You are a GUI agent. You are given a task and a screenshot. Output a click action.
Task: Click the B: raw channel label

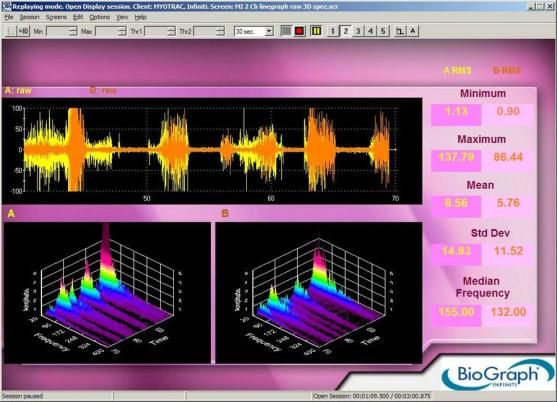103,90
